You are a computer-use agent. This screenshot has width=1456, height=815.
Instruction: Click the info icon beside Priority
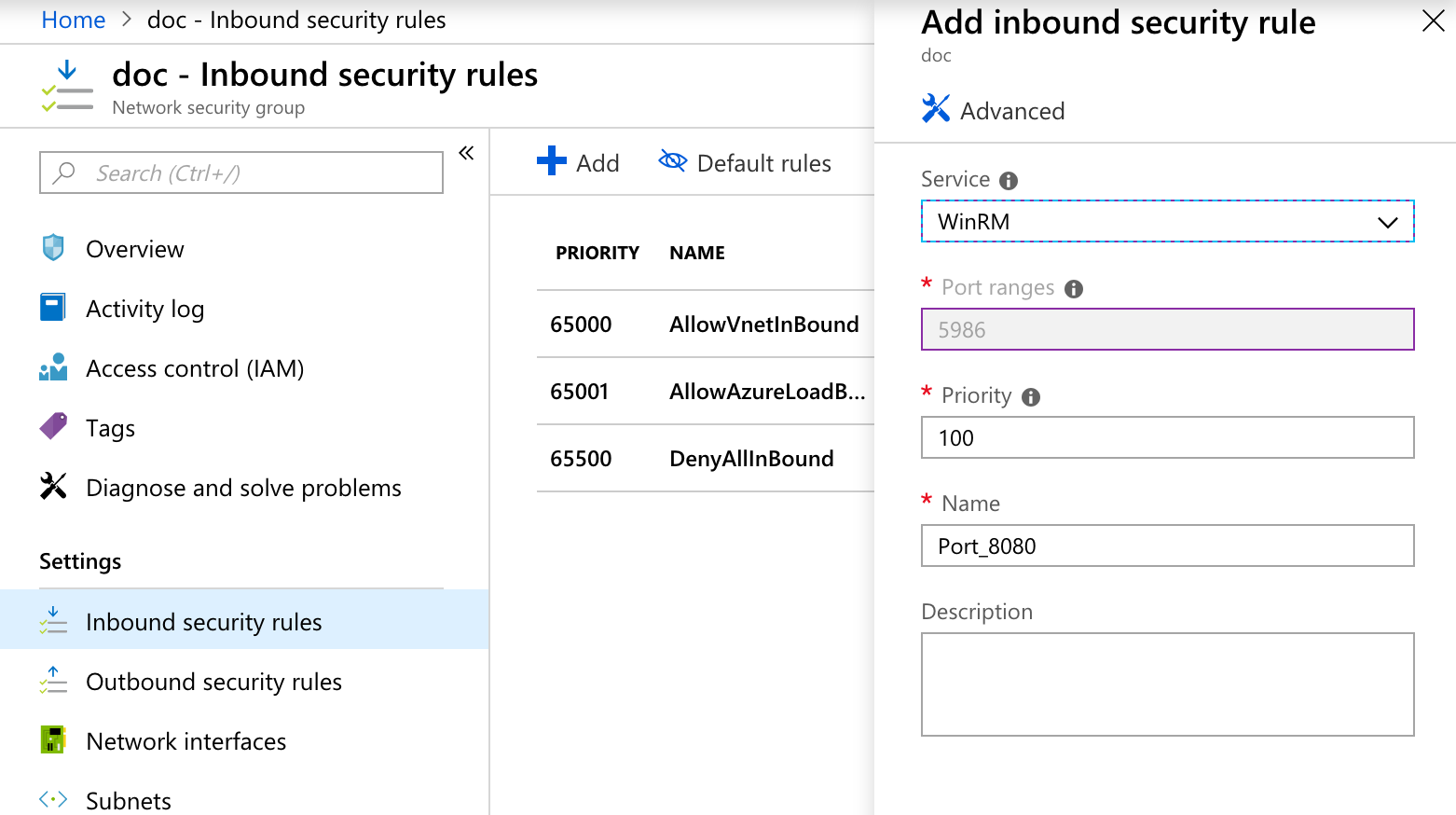1031,397
